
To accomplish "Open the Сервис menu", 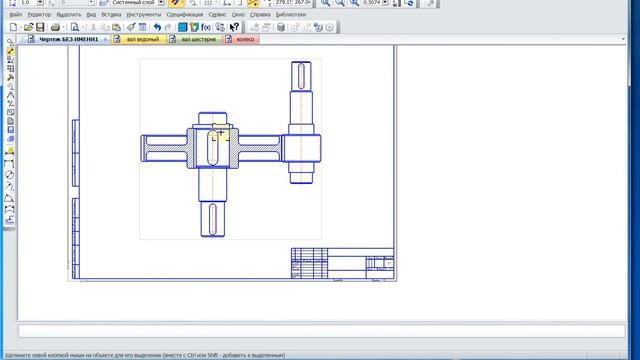I will pyautogui.click(x=217, y=14).
